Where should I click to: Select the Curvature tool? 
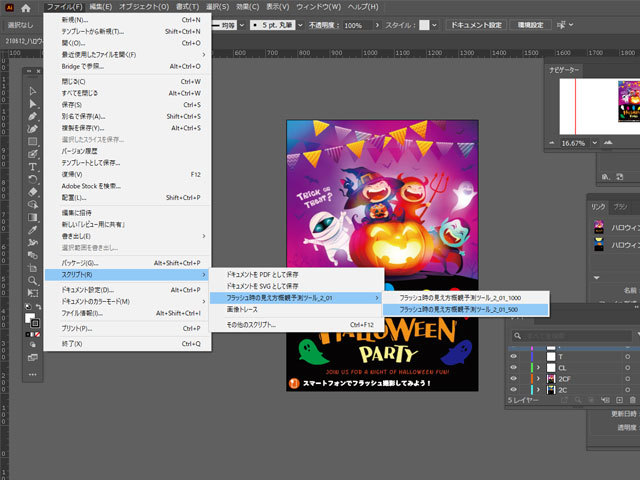click(33, 129)
